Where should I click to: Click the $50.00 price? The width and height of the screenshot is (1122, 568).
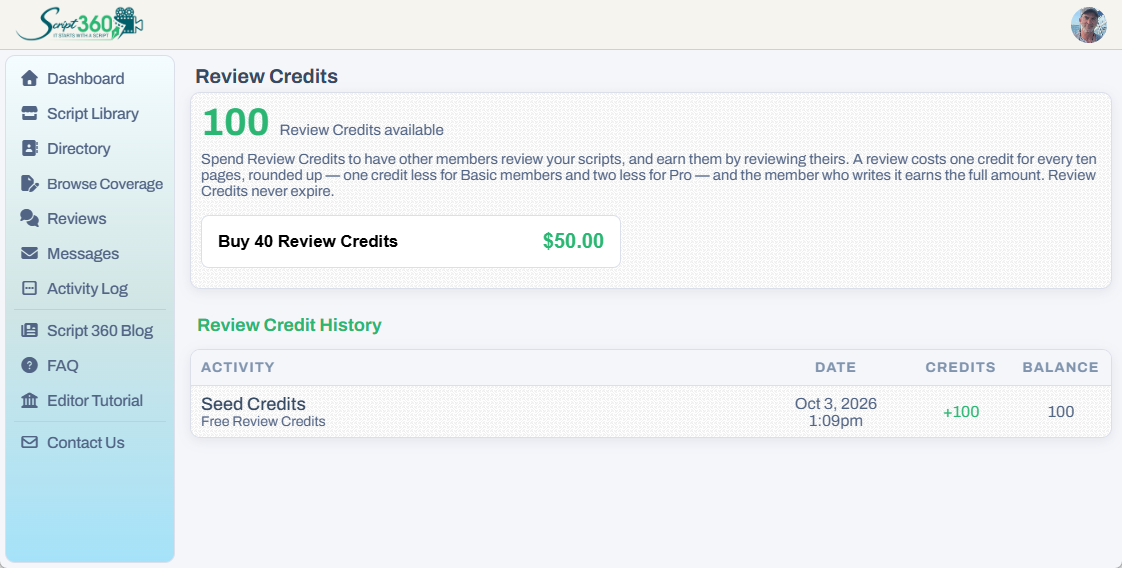[x=573, y=241]
